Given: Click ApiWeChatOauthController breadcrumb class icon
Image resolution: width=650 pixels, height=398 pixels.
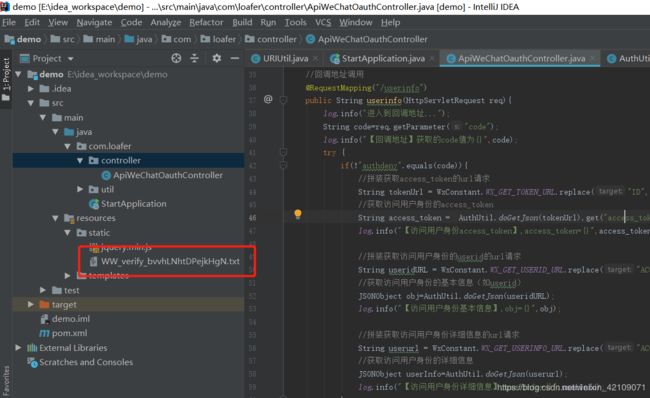Looking at the screenshot, I should pyautogui.click(x=310, y=39).
